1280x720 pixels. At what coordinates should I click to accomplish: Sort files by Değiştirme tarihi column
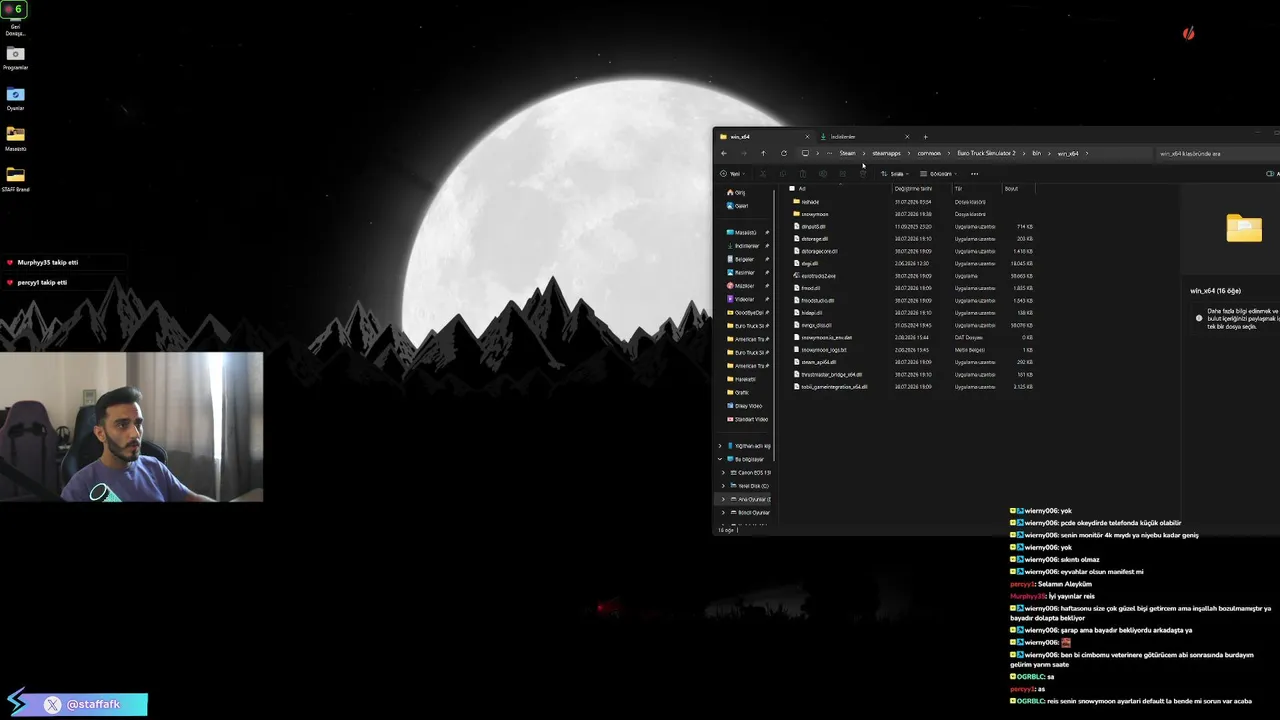coord(913,188)
